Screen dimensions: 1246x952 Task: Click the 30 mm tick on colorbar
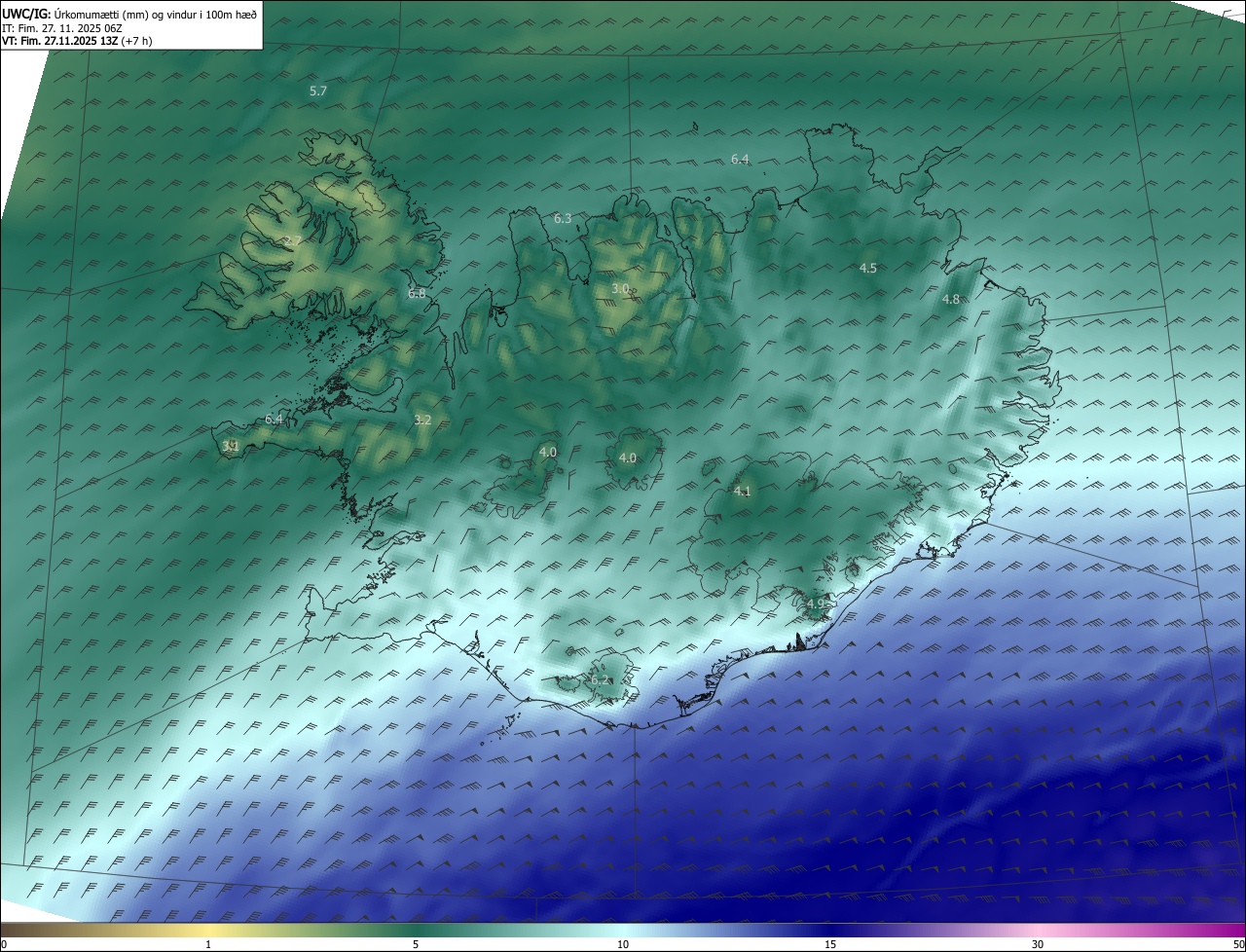coord(1038,944)
